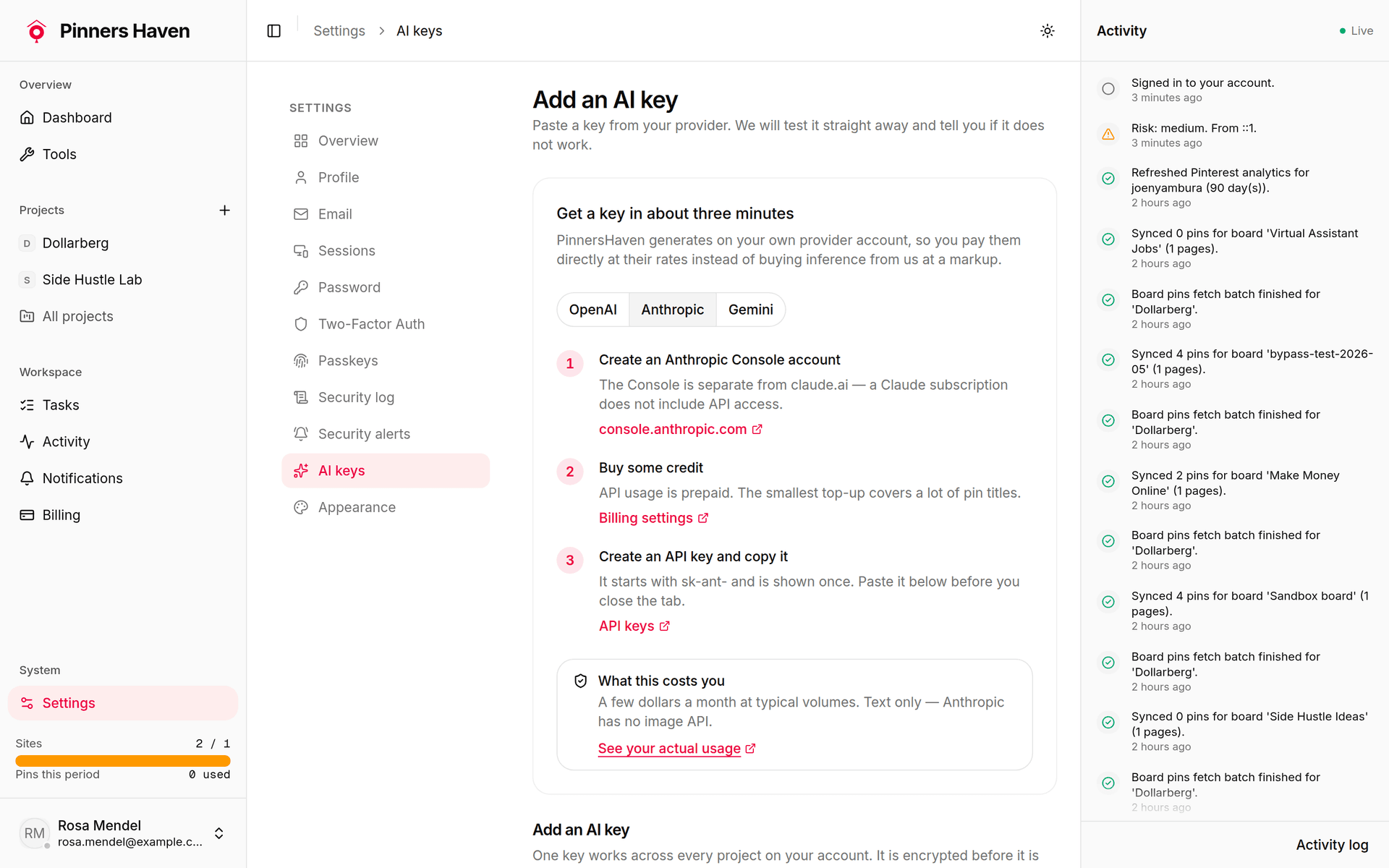Select the Anthropic provider tab
Screen dimensions: 1389x868
(x=672, y=310)
